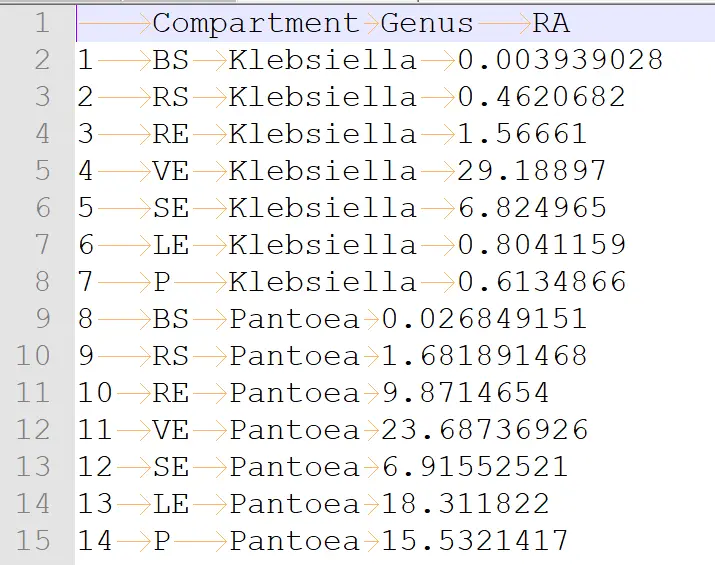
Task: Place cursor on value 23.68736926
Action: point(484,430)
